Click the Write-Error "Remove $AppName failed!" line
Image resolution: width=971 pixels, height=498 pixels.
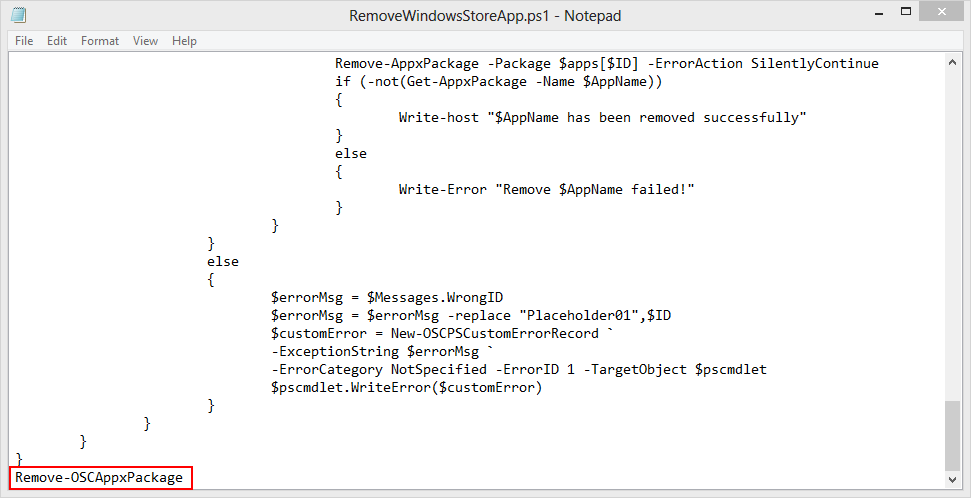coord(546,190)
